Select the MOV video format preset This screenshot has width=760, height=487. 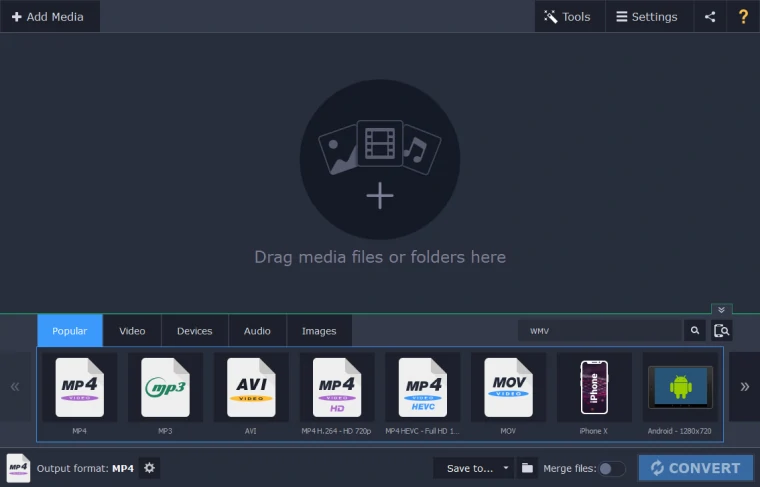(508, 393)
